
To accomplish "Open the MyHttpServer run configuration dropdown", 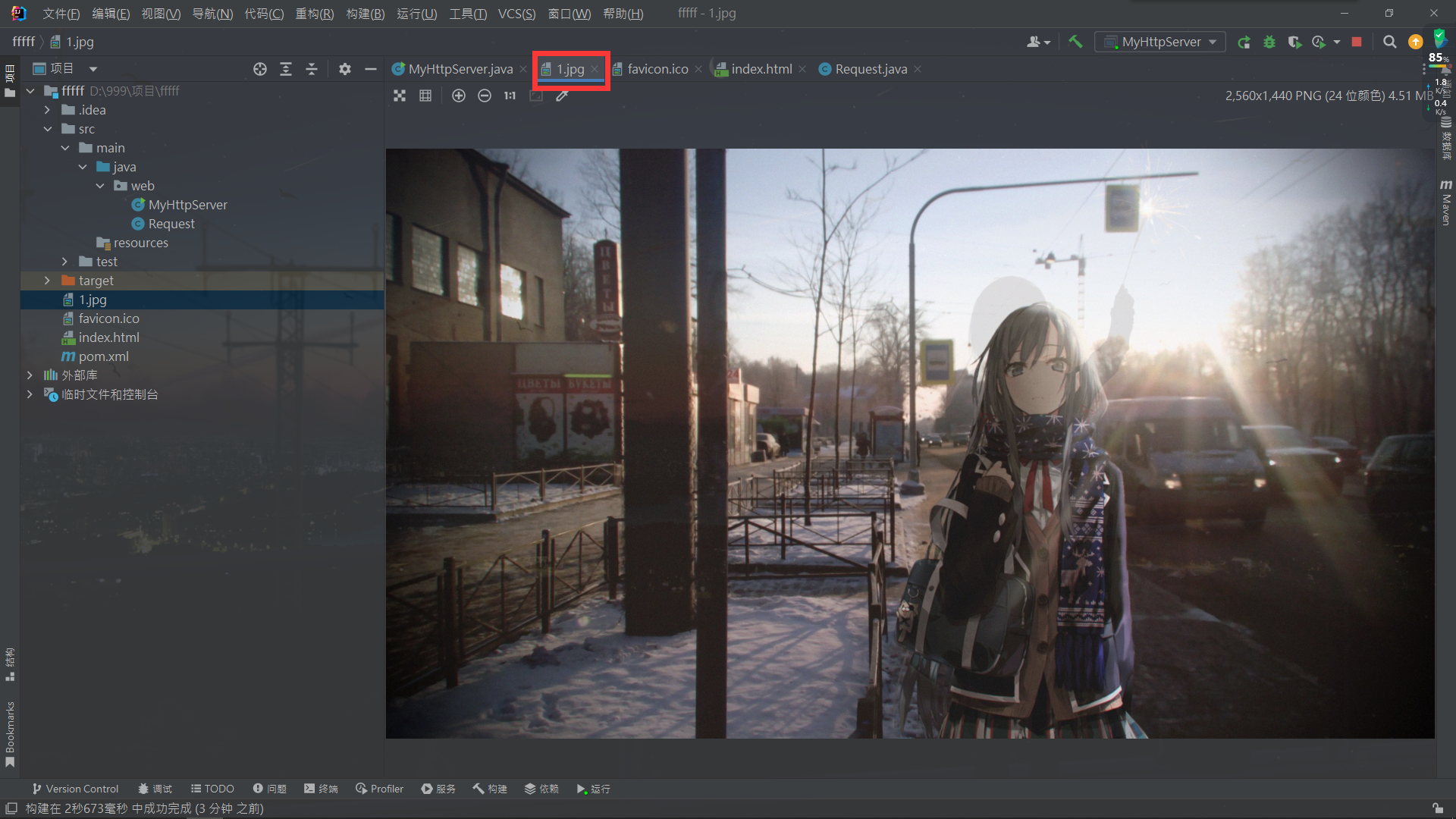I will 1160,42.
